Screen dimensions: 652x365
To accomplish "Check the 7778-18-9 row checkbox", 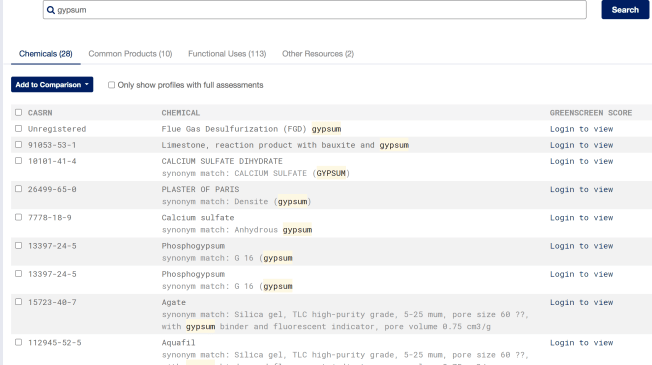I will pos(18,217).
